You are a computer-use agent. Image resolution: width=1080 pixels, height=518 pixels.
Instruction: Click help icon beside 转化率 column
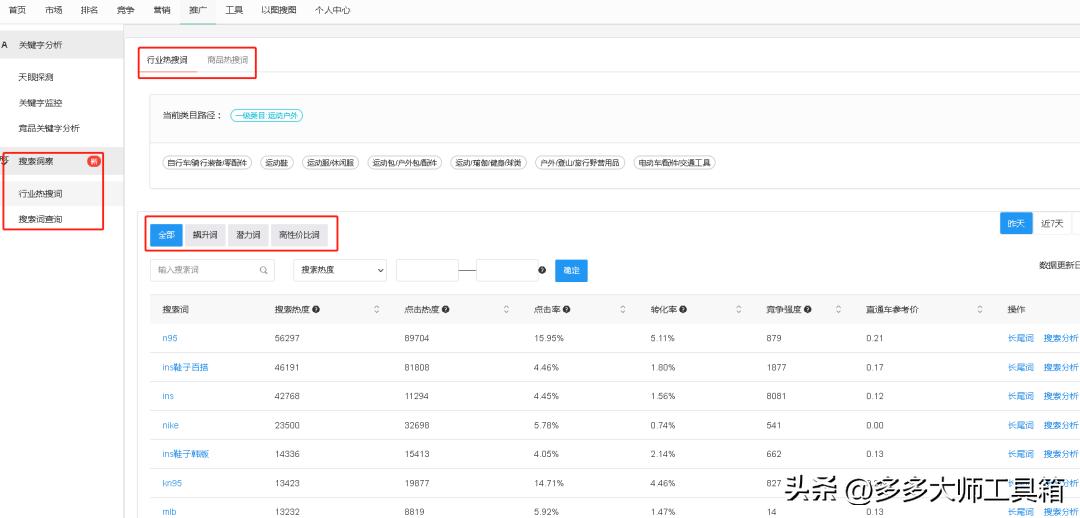tap(683, 310)
